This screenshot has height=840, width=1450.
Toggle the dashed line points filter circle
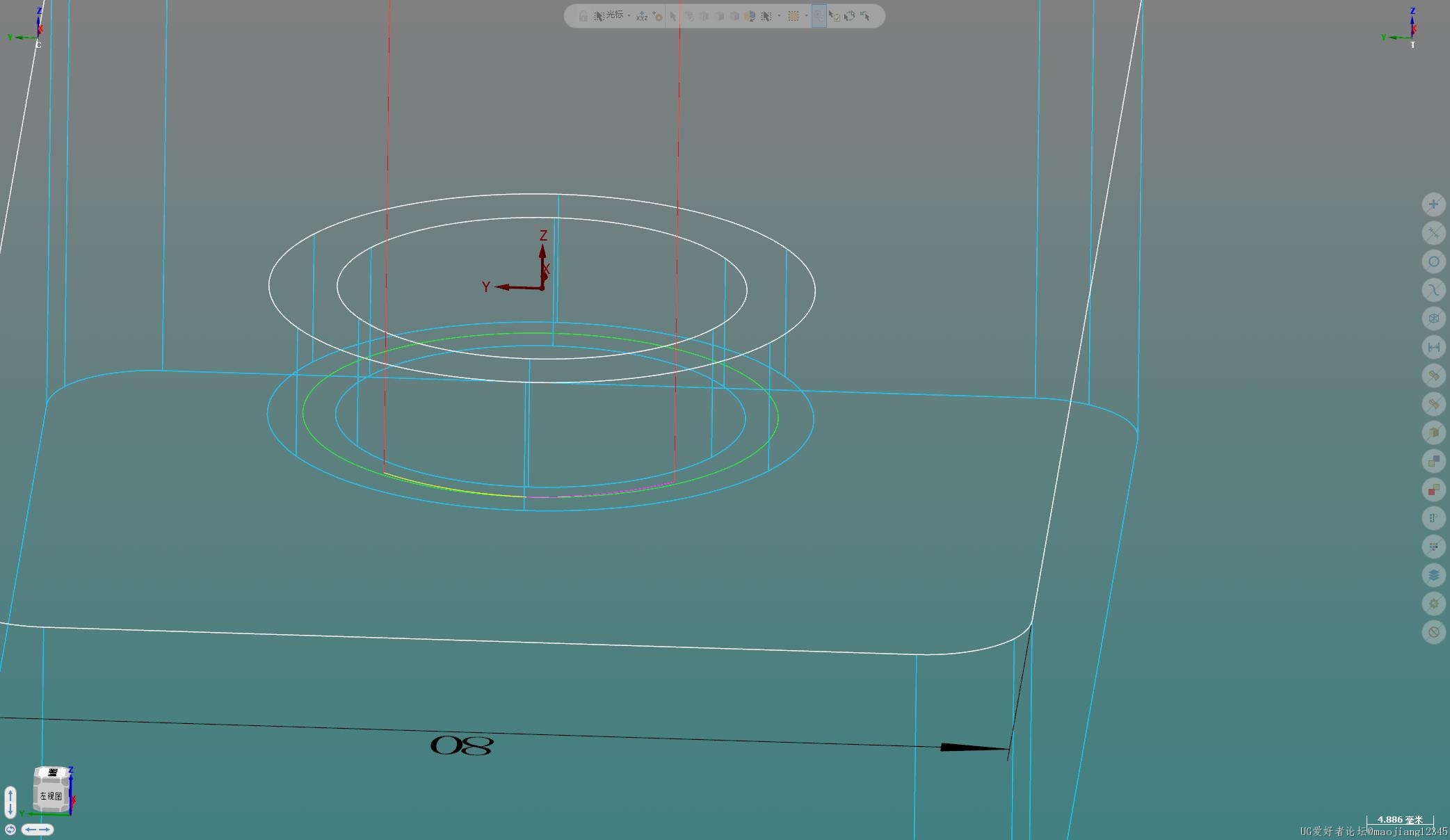1433,233
